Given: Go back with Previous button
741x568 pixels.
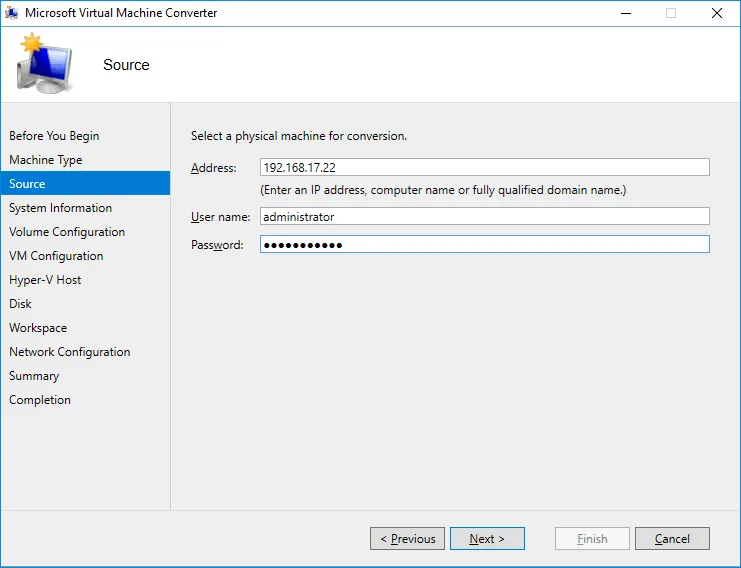Looking at the screenshot, I should [x=407, y=539].
